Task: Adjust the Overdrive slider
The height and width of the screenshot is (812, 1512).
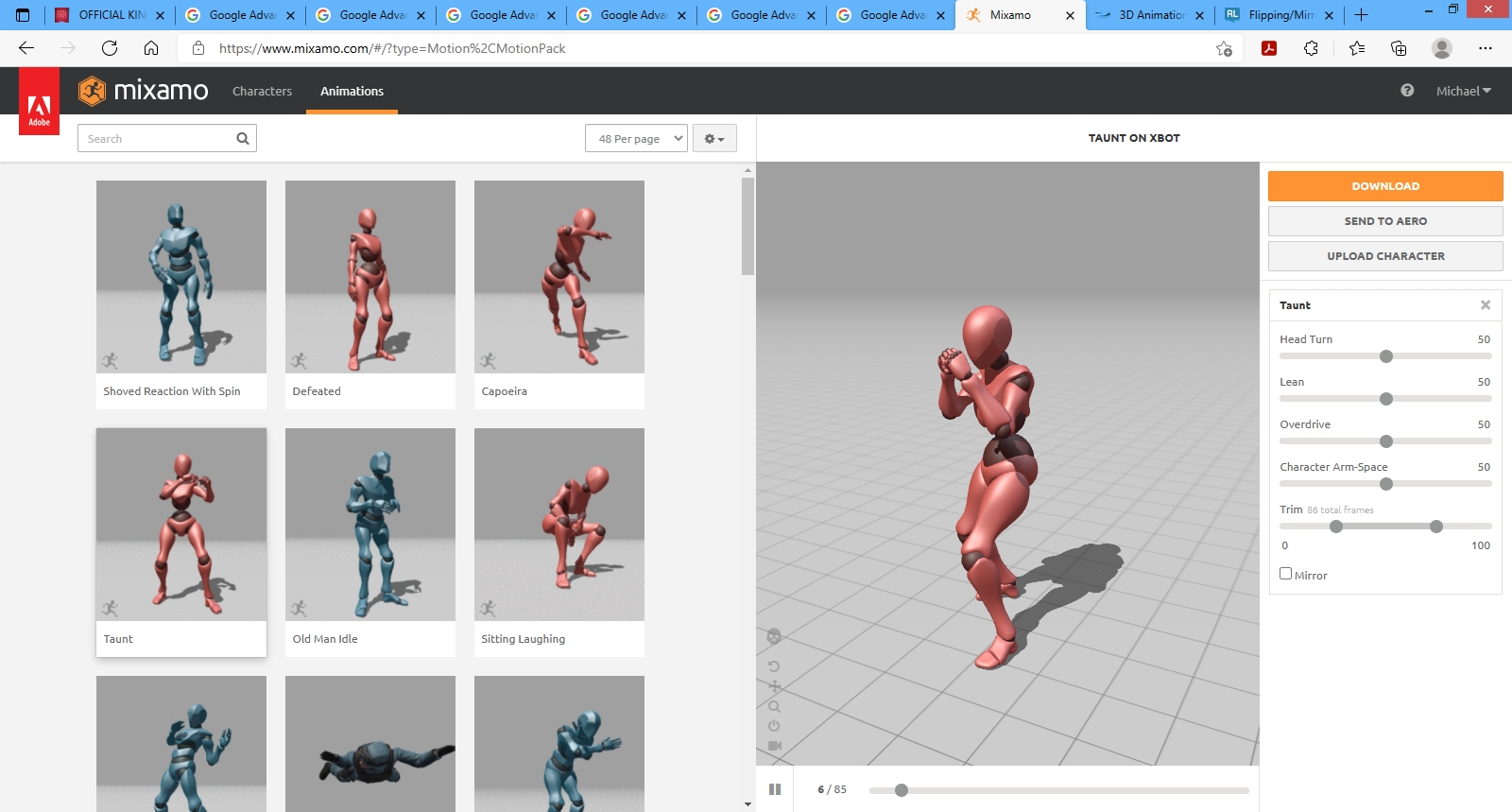Action: click(x=1386, y=441)
